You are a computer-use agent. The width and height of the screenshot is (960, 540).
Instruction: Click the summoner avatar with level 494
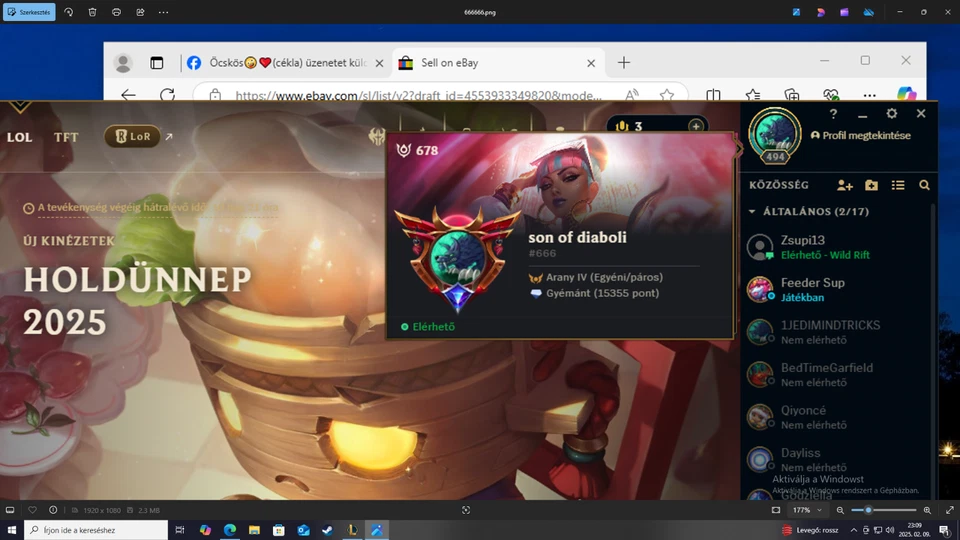tap(774, 136)
